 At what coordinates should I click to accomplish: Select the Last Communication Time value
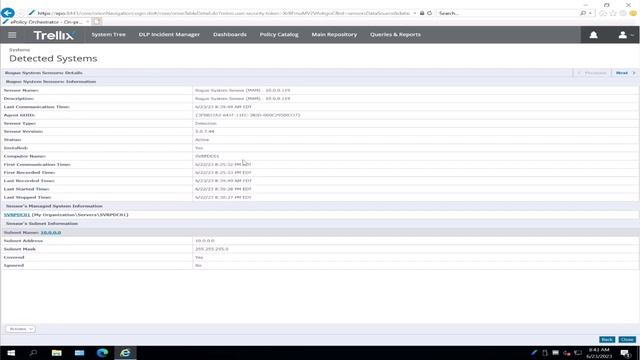[x=223, y=107]
